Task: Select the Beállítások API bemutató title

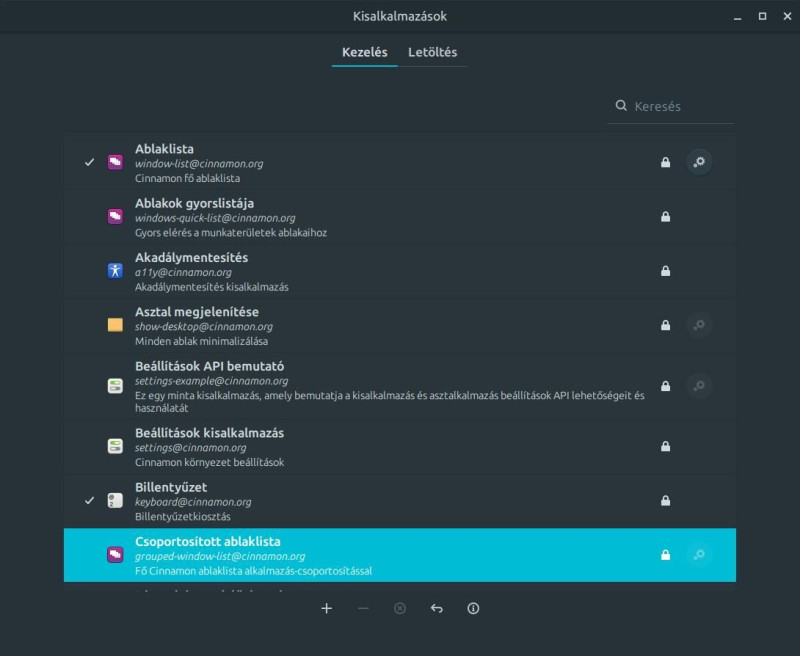Action: [210, 366]
